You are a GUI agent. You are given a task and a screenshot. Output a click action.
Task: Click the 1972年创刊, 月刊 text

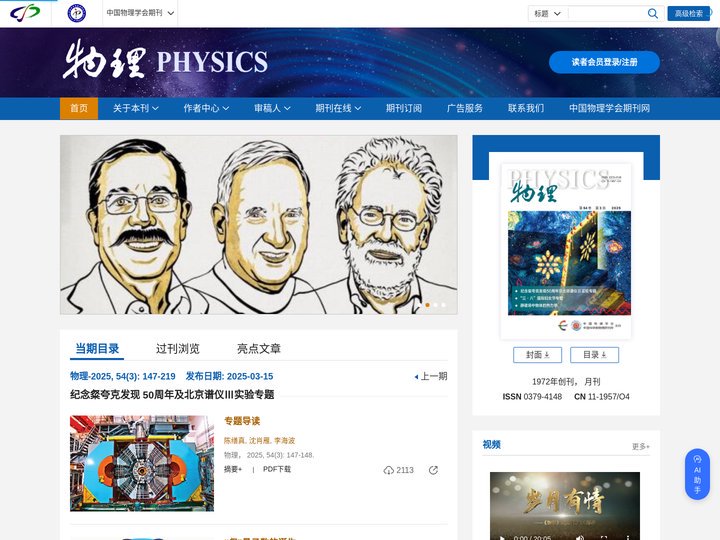pyautogui.click(x=566, y=382)
